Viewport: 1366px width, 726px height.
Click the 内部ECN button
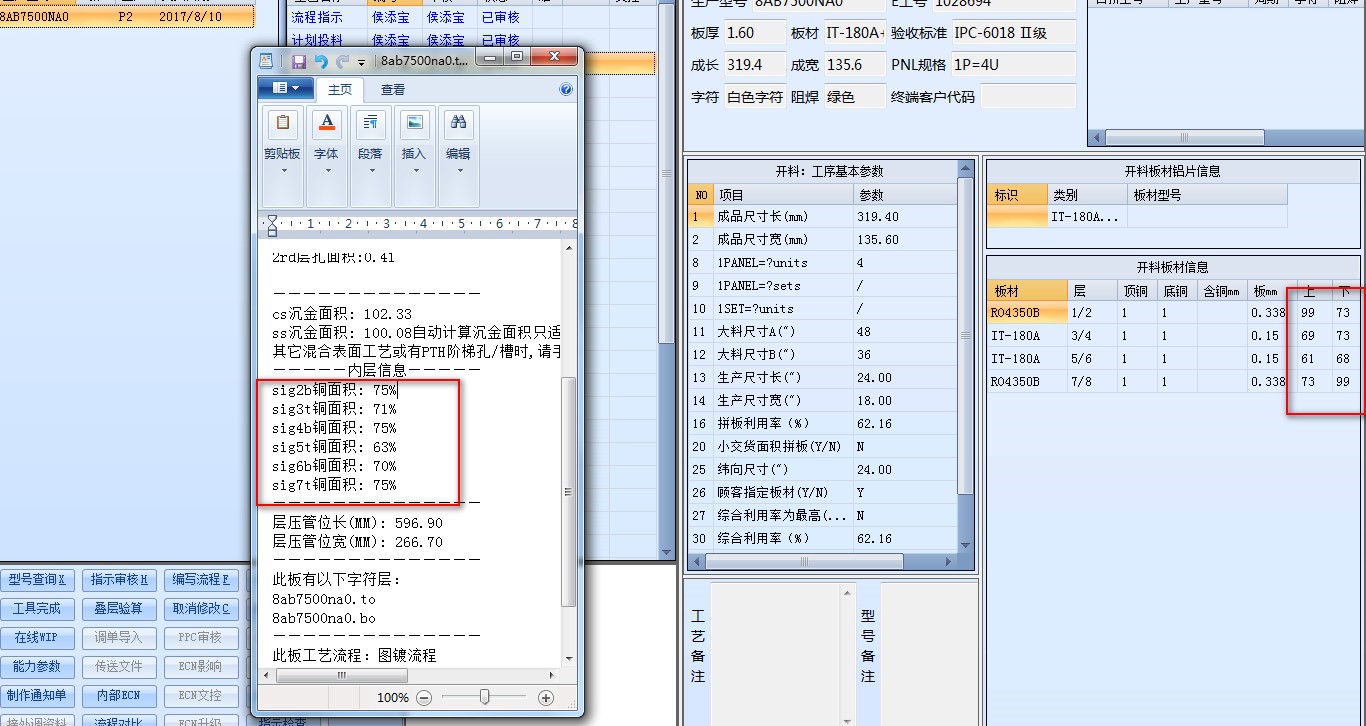point(119,695)
